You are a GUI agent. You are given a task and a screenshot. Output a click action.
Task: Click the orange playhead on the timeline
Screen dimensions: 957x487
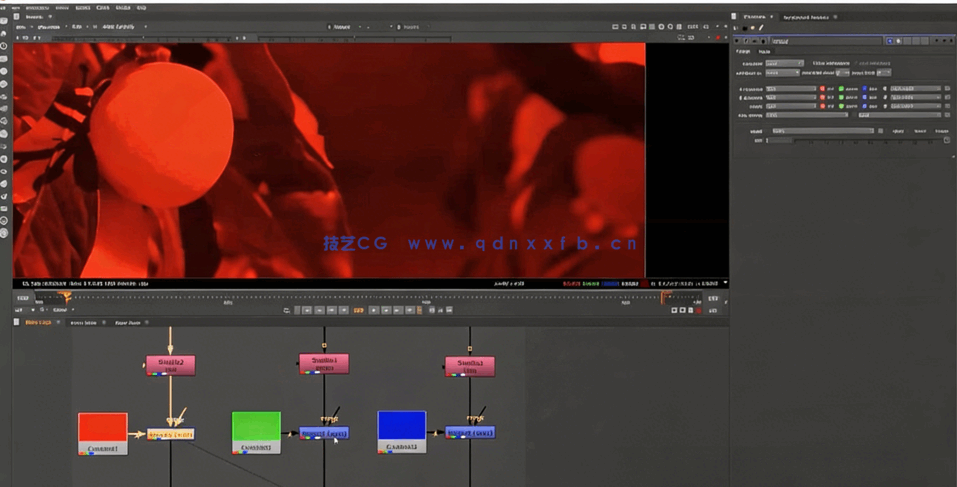[x=67, y=297]
